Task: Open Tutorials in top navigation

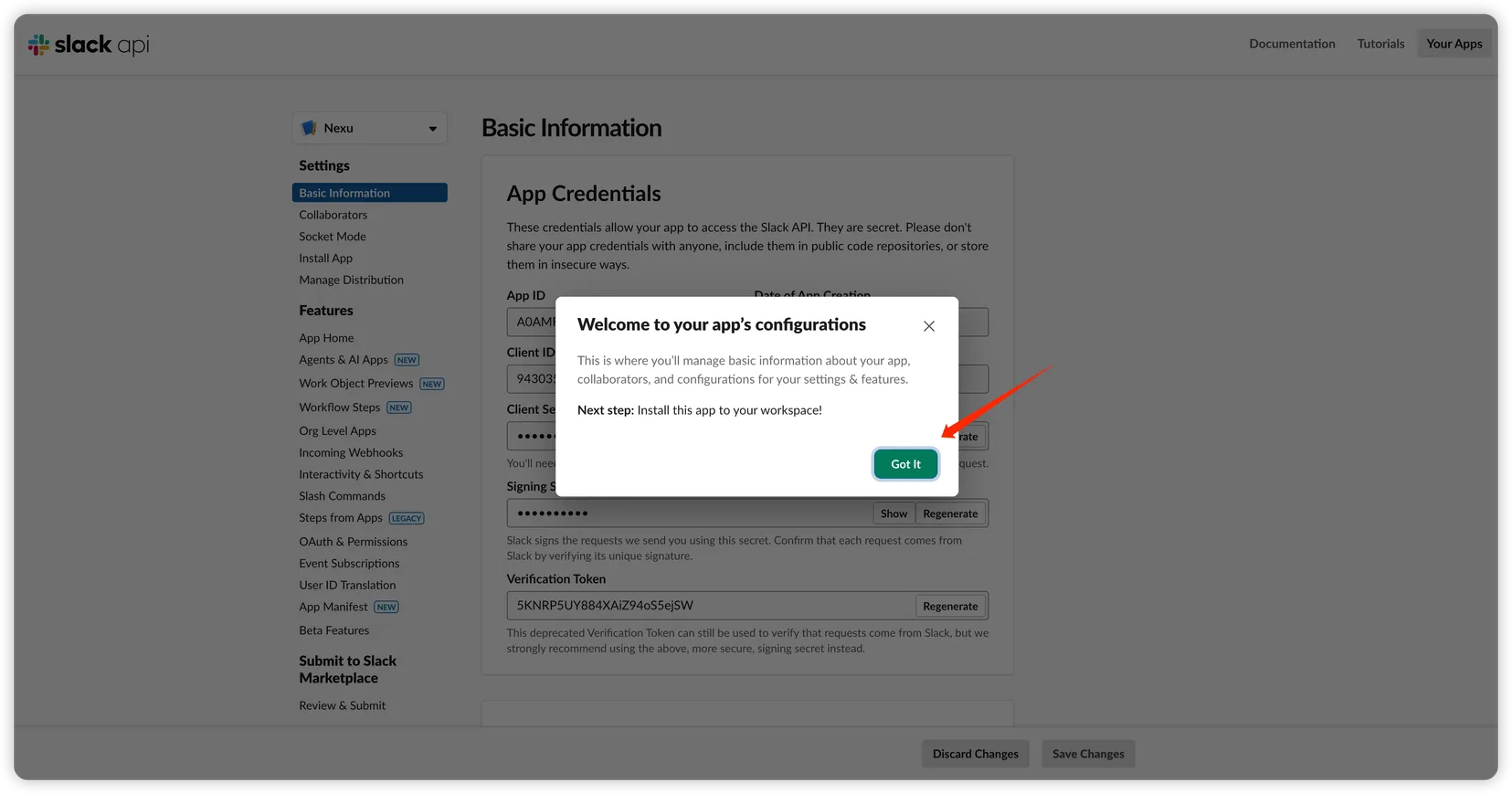Action: coord(1380,44)
